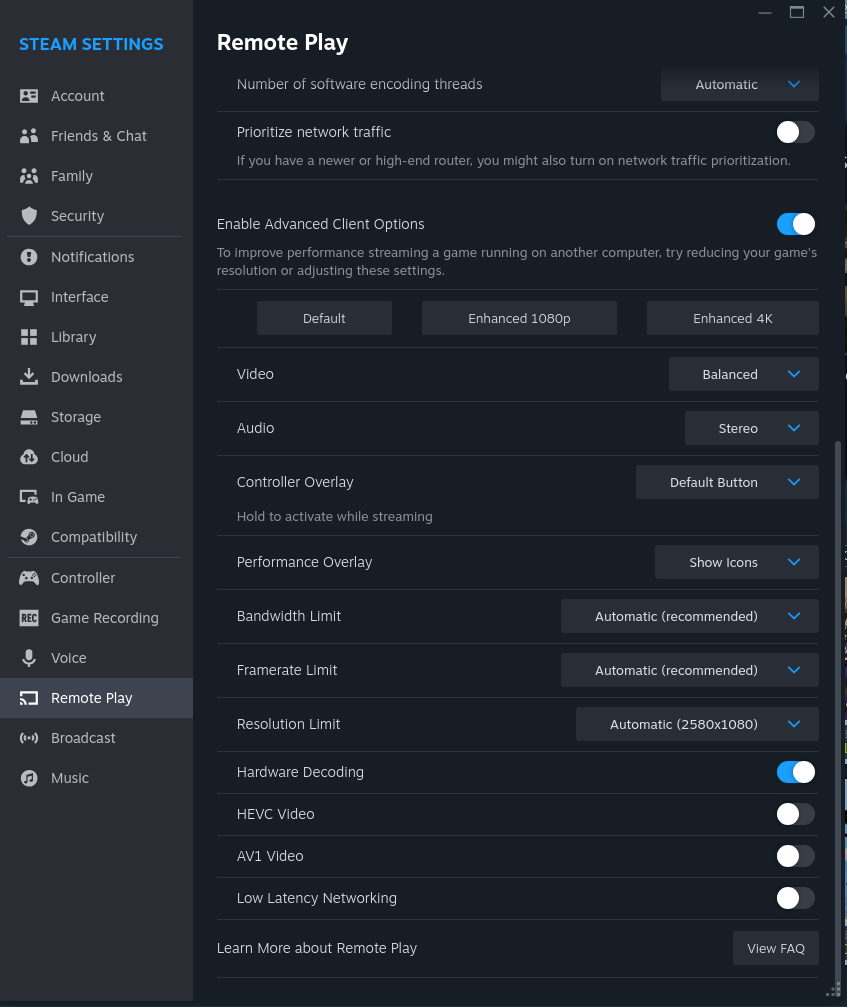Open the Video Balanced dropdown
The height and width of the screenshot is (1007, 847).
click(744, 374)
